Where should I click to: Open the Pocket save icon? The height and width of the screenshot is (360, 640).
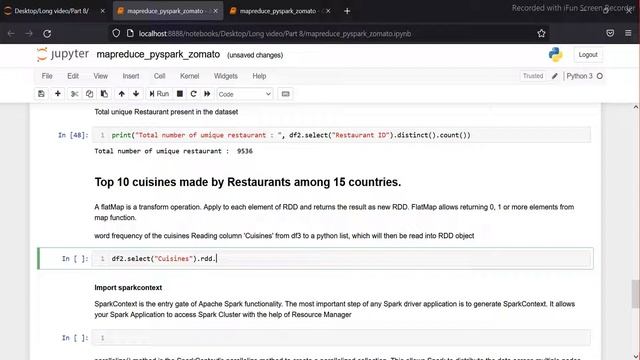point(610,33)
